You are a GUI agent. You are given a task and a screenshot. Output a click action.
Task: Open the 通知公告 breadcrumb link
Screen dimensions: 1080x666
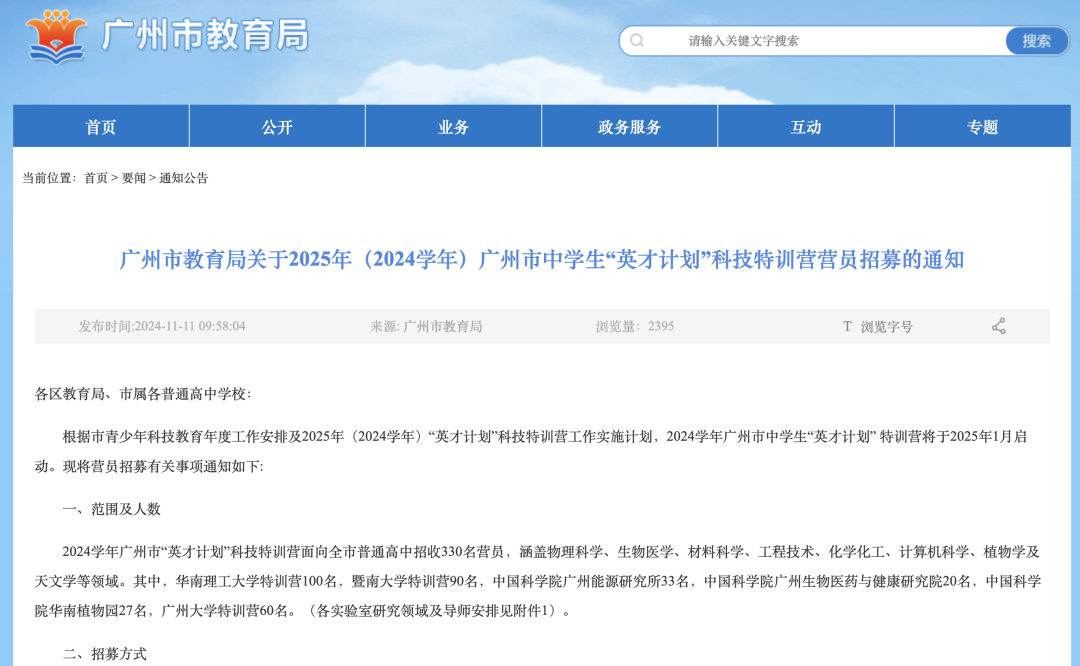click(184, 178)
